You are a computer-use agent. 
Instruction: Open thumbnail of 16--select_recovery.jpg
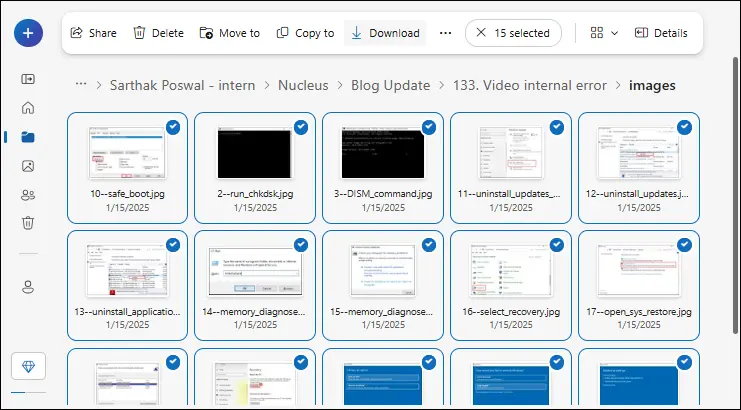point(511,271)
